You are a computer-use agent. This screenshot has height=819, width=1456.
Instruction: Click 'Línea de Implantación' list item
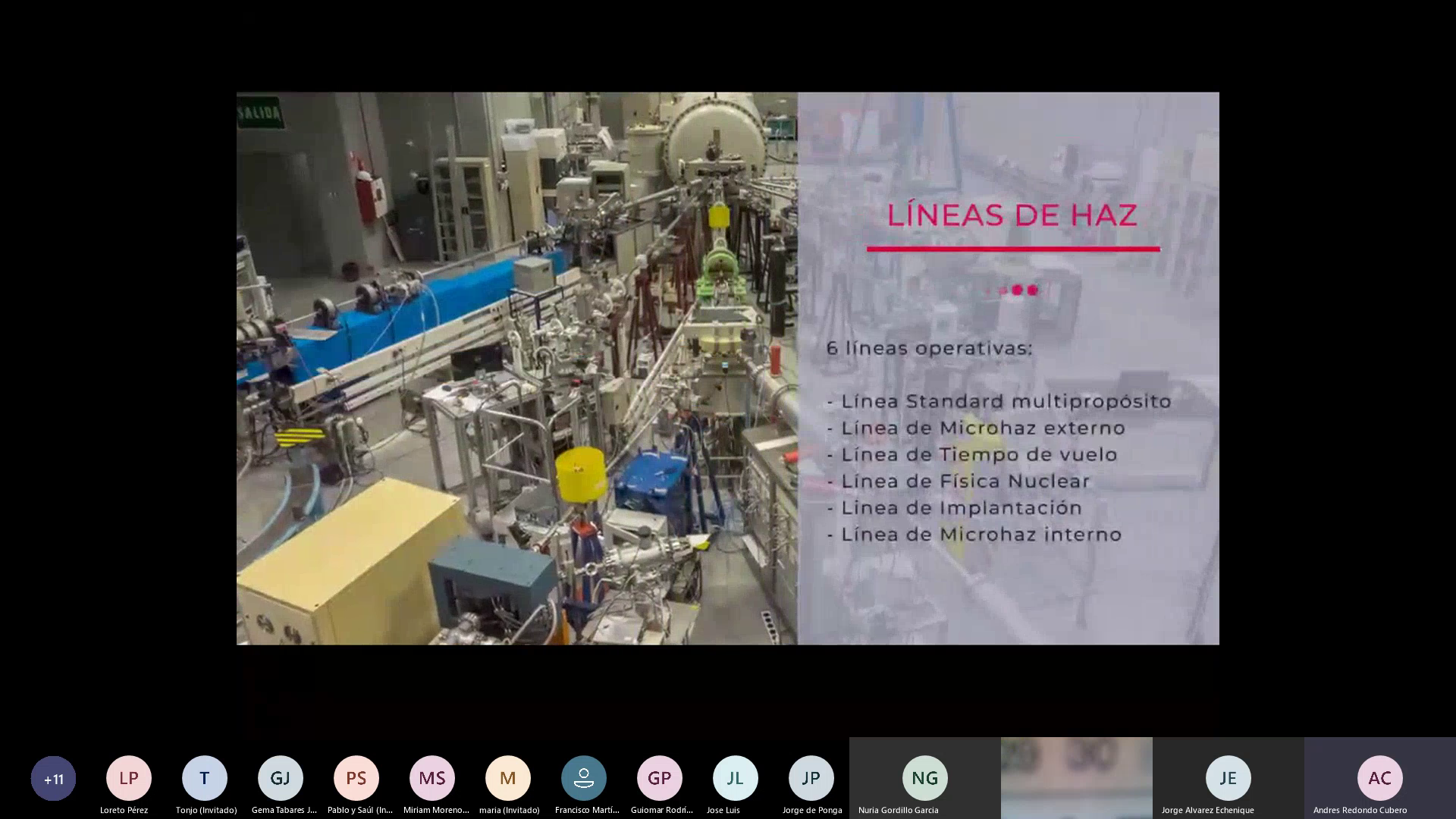click(961, 507)
